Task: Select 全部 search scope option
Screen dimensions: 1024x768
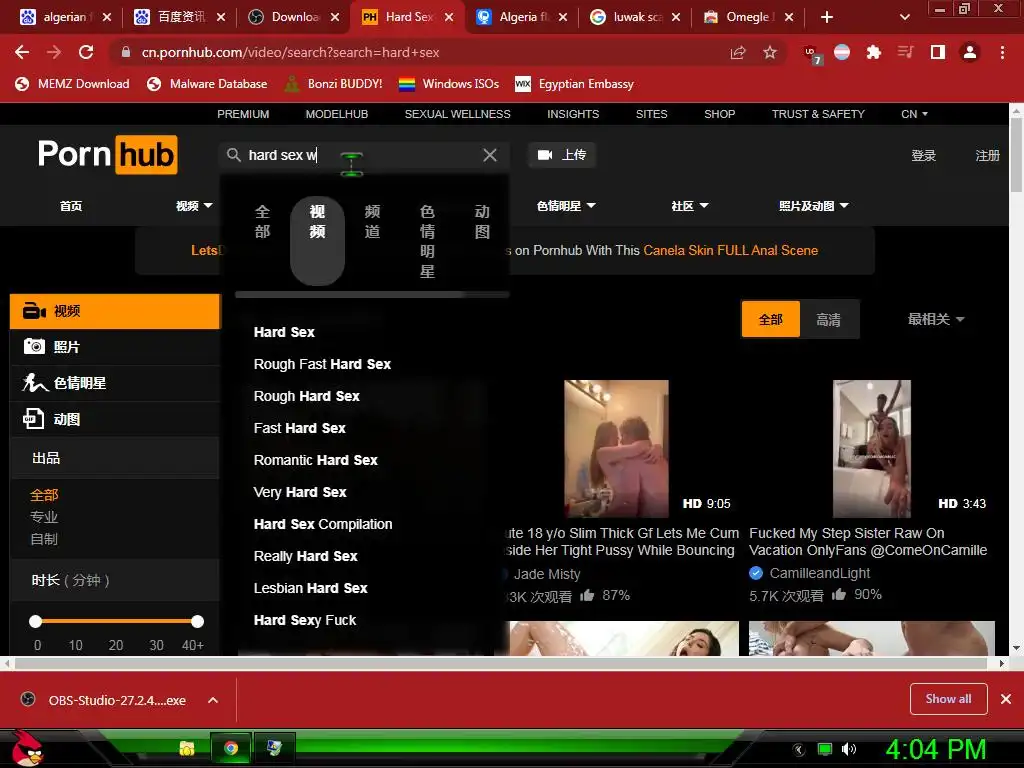Action: coord(263,221)
